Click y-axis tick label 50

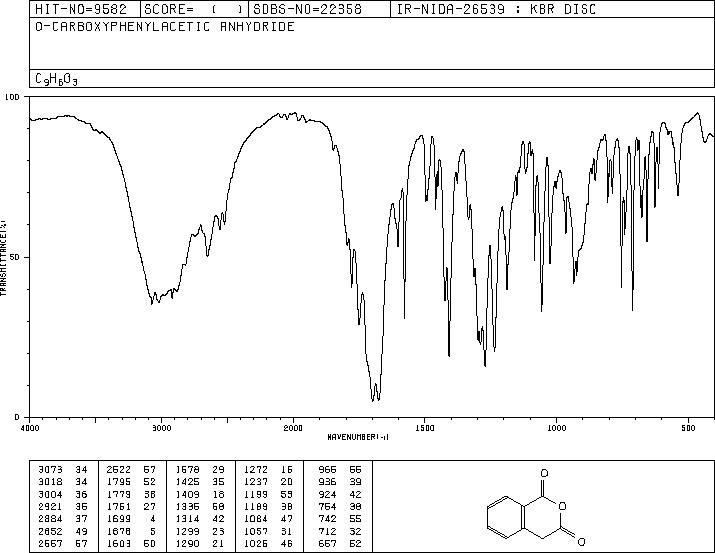[15, 258]
